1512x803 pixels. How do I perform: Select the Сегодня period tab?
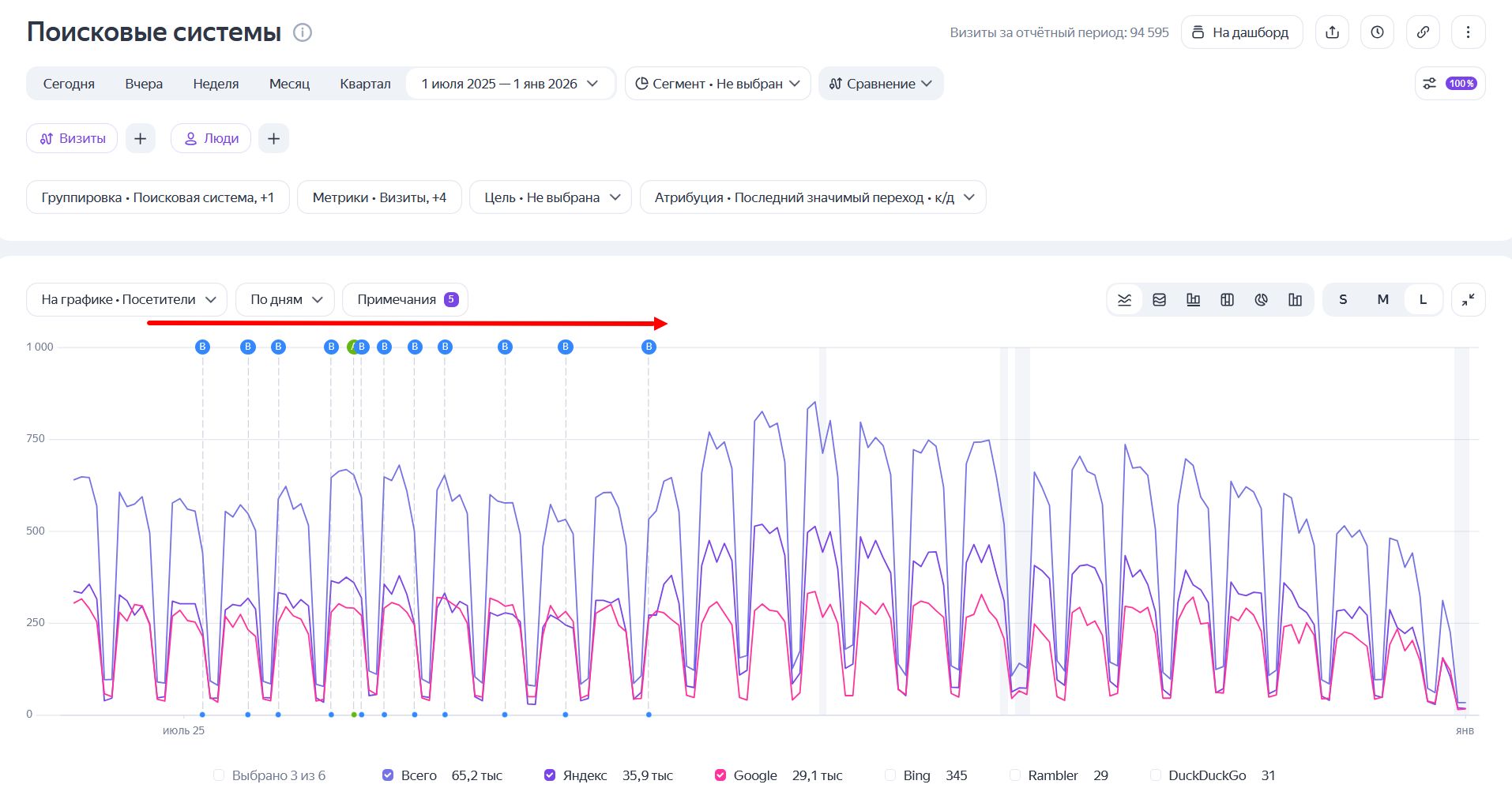[x=69, y=84]
